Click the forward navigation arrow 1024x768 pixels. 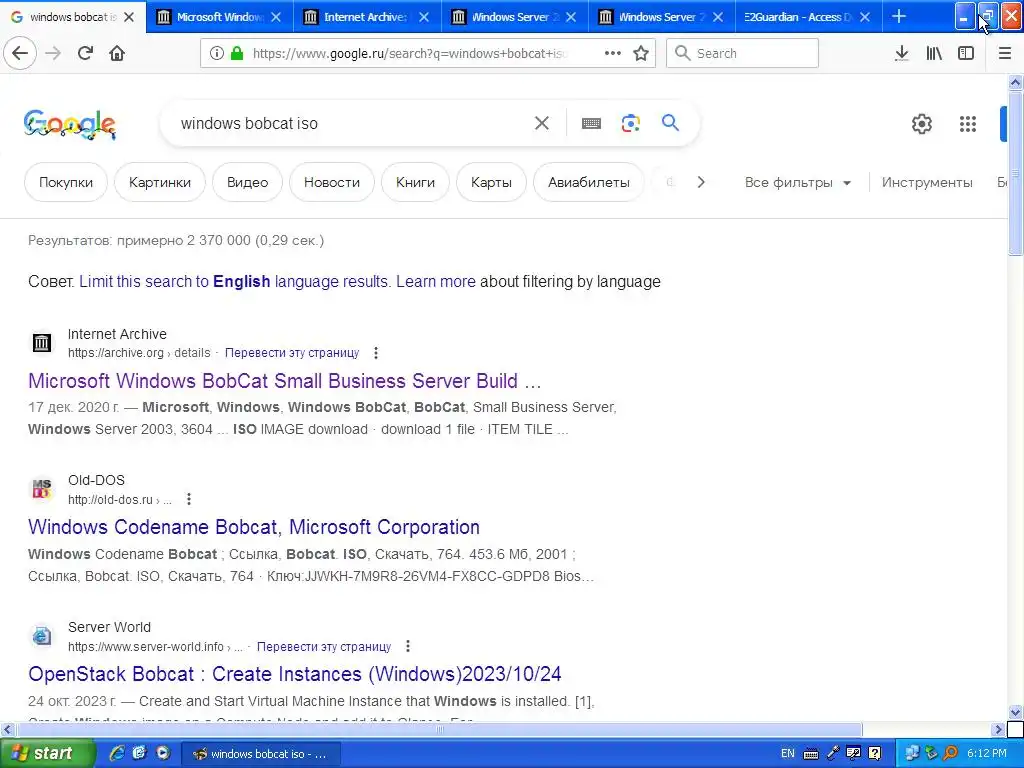(x=53, y=53)
